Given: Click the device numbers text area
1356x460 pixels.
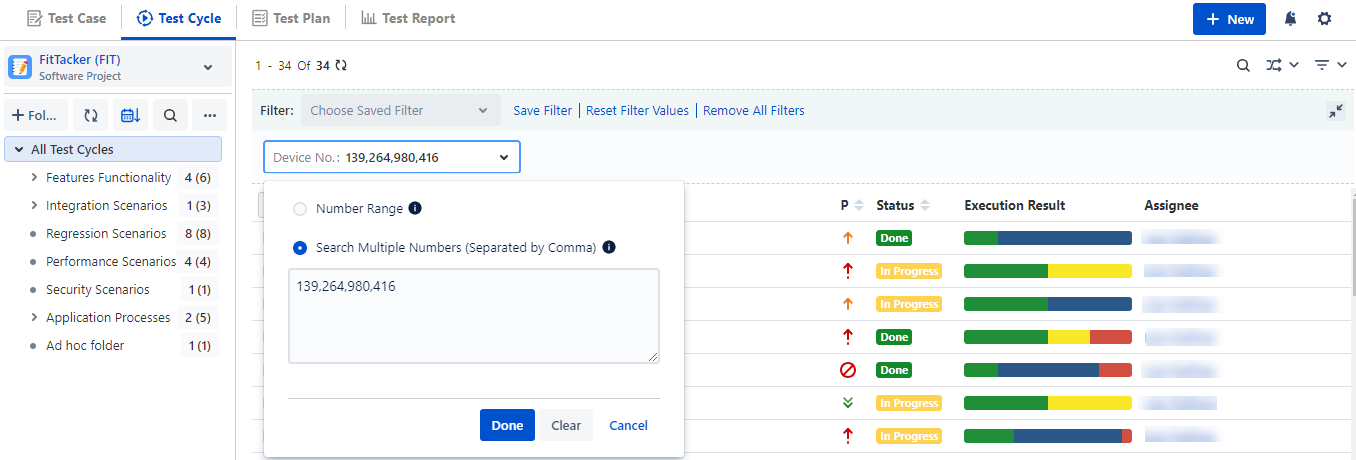Looking at the screenshot, I should pyautogui.click(x=474, y=315).
